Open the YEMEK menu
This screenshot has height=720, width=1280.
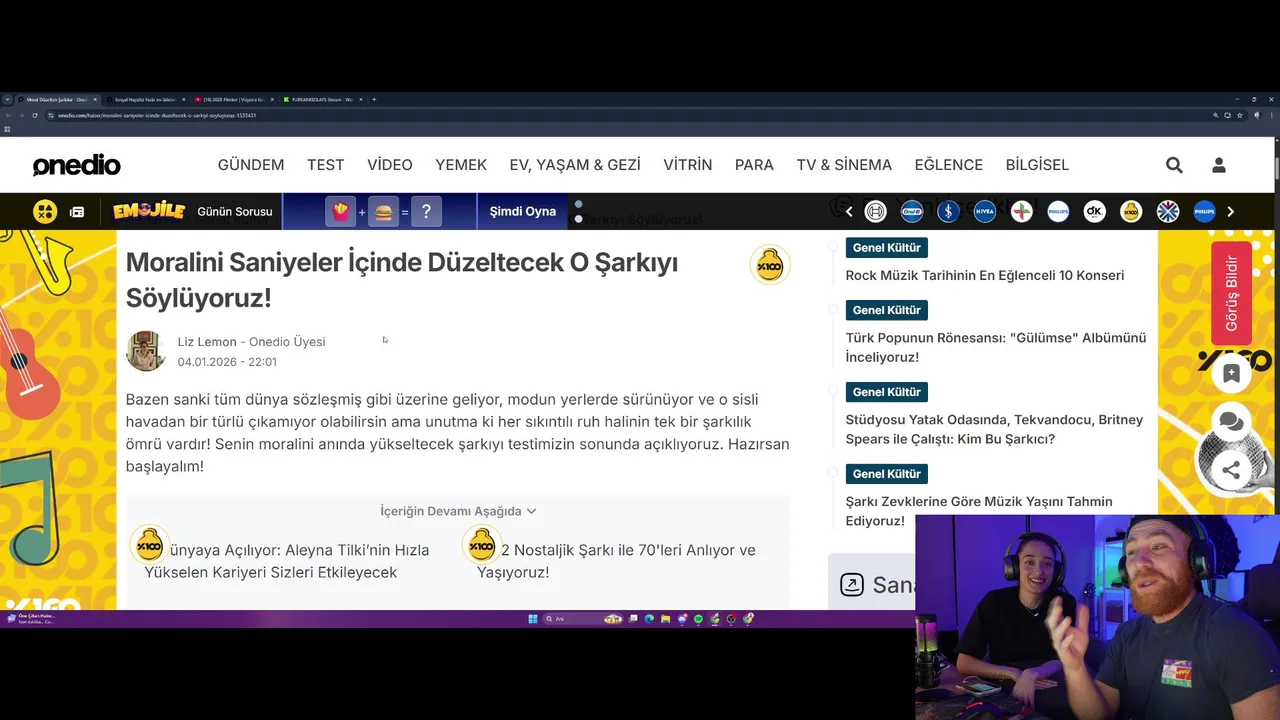click(x=461, y=165)
